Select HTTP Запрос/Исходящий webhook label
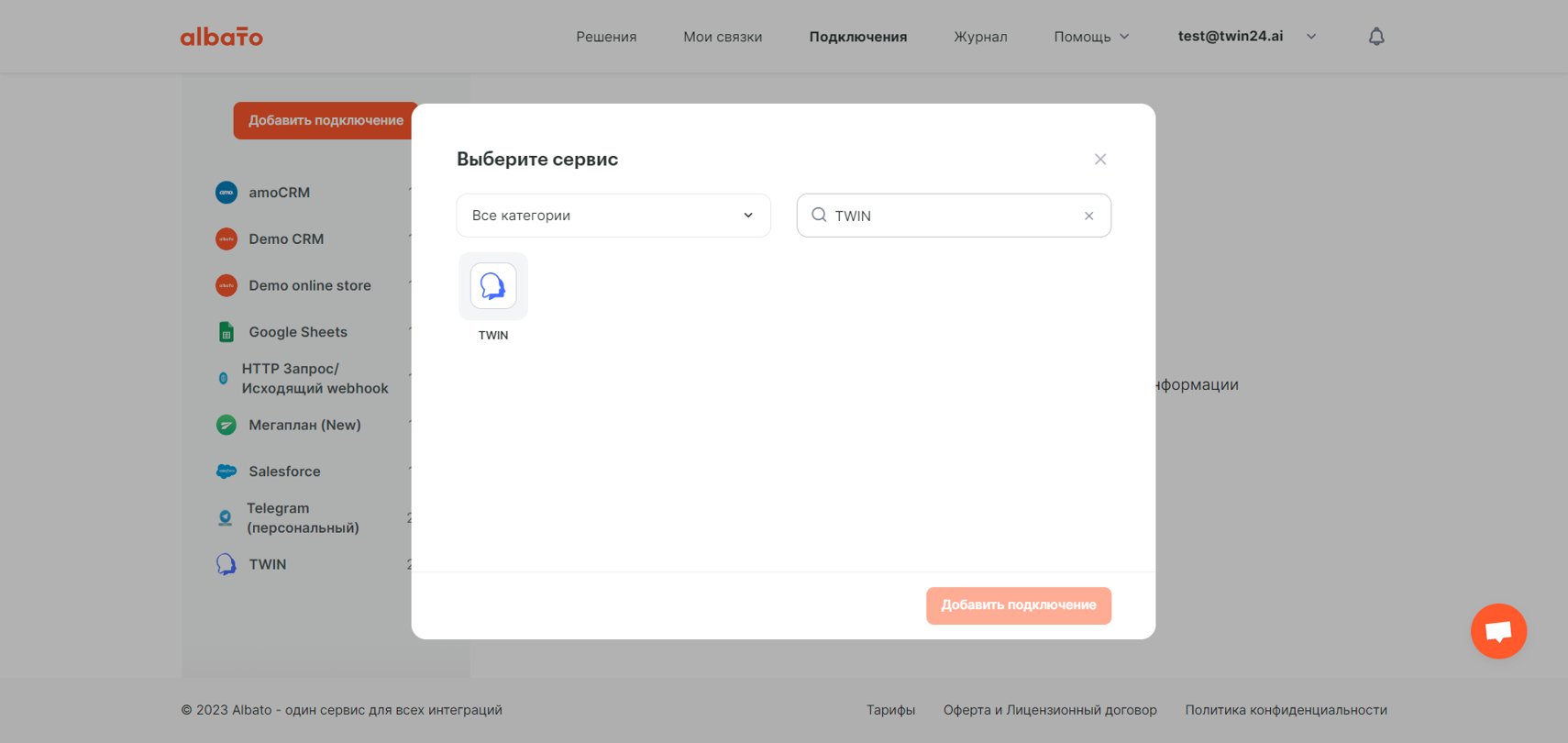The height and width of the screenshot is (743, 1568). coord(315,379)
